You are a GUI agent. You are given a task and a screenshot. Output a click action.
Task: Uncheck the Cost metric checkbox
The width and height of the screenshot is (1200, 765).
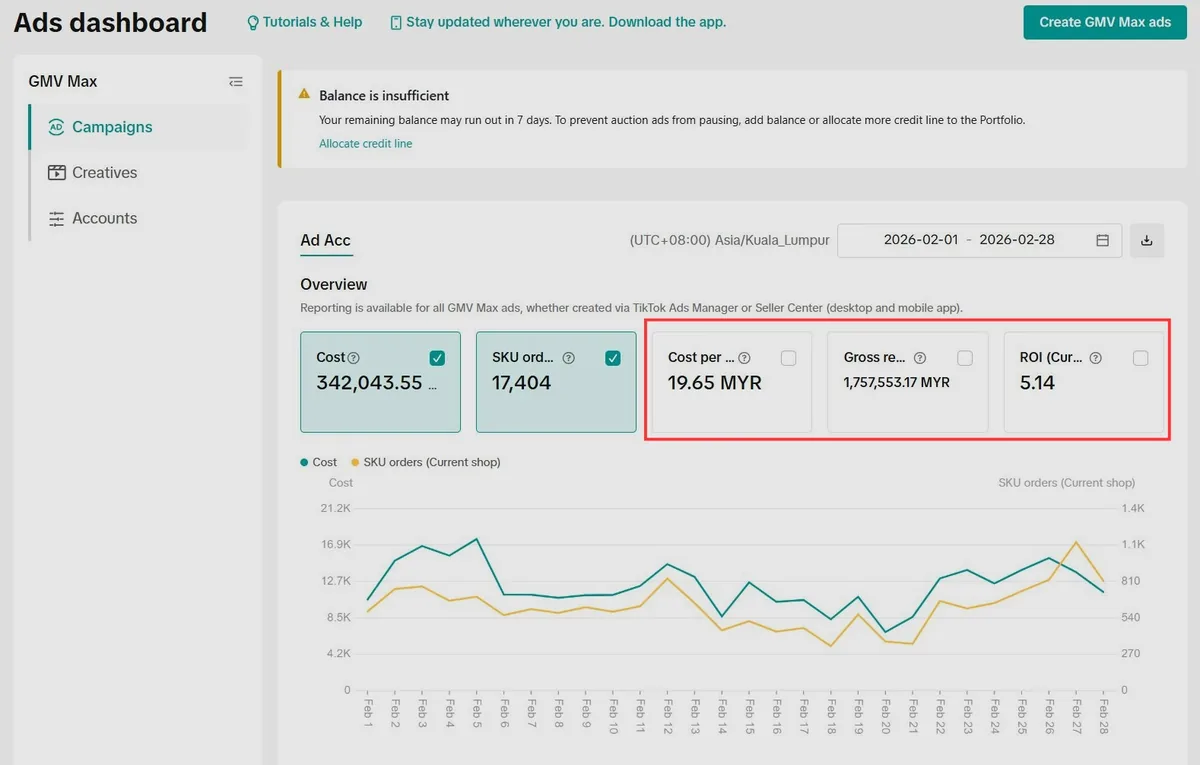pyautogui.click(x=437, y=358)
